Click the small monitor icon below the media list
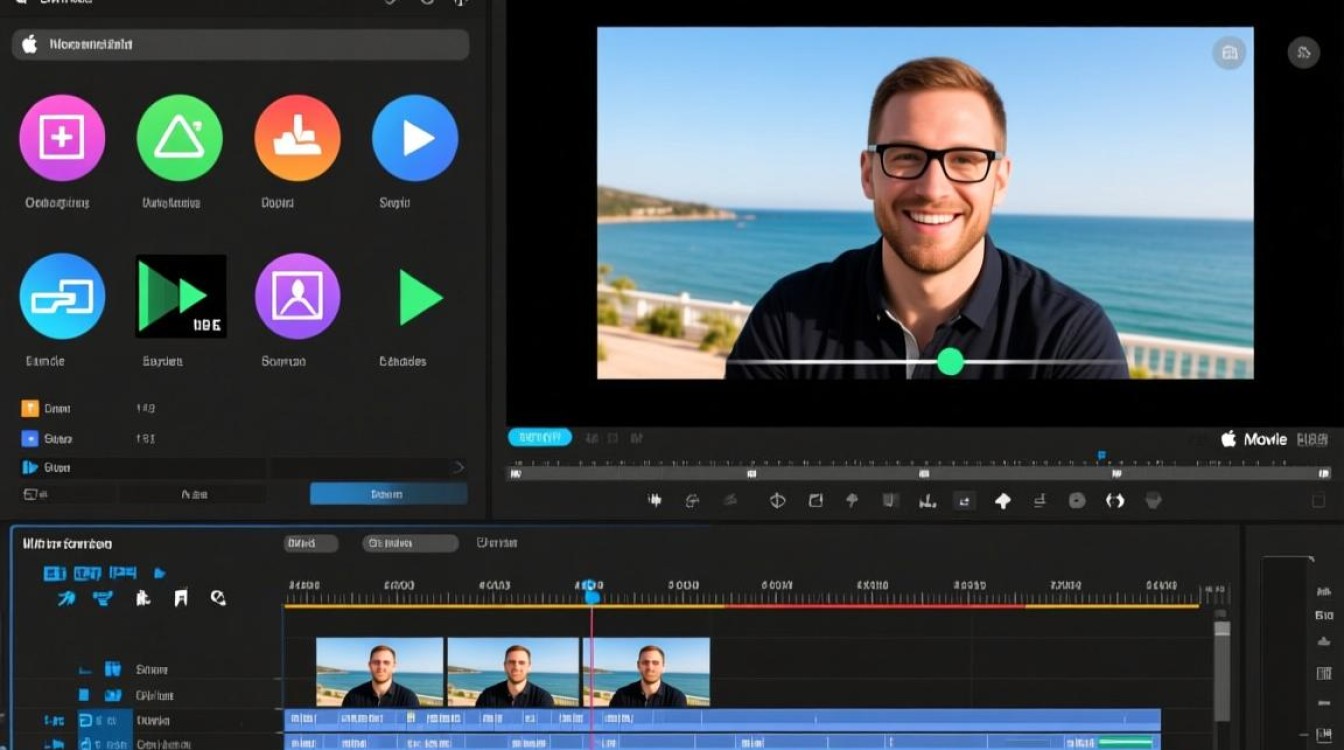 [30, 494]
